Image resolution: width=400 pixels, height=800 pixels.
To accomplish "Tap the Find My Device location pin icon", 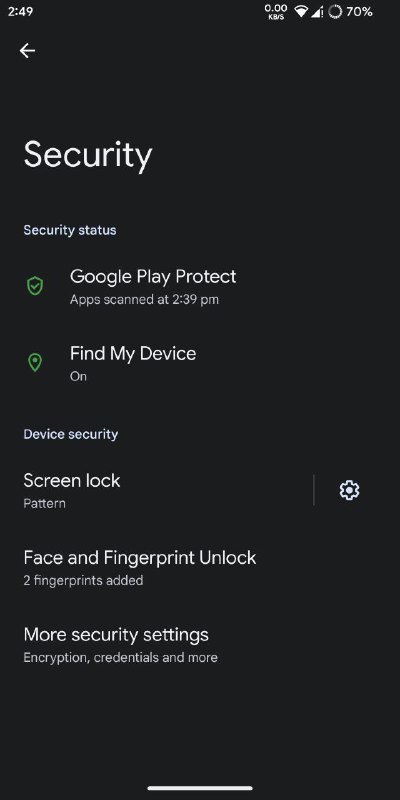I will pos(35,363).
